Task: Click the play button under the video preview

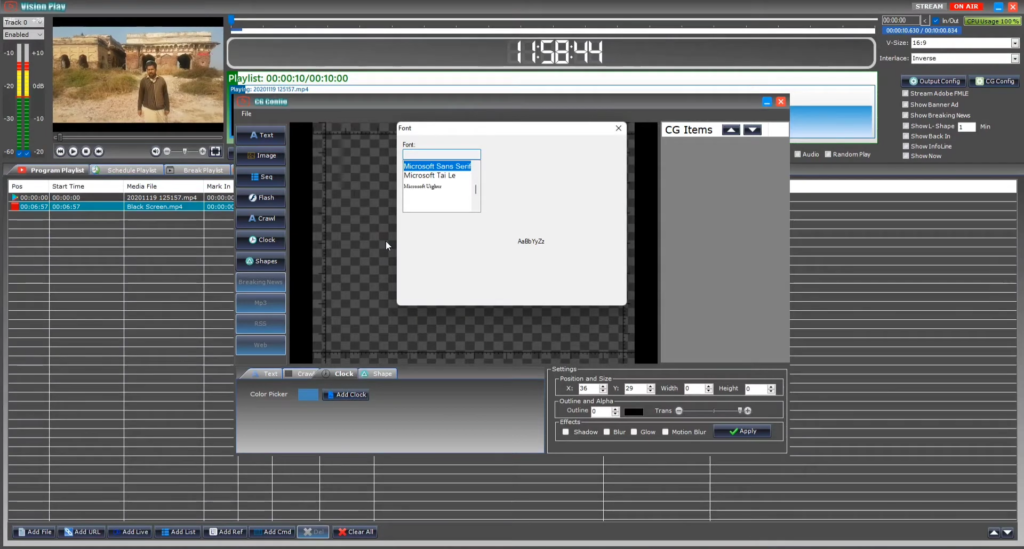Action: (x=73, y=151)
